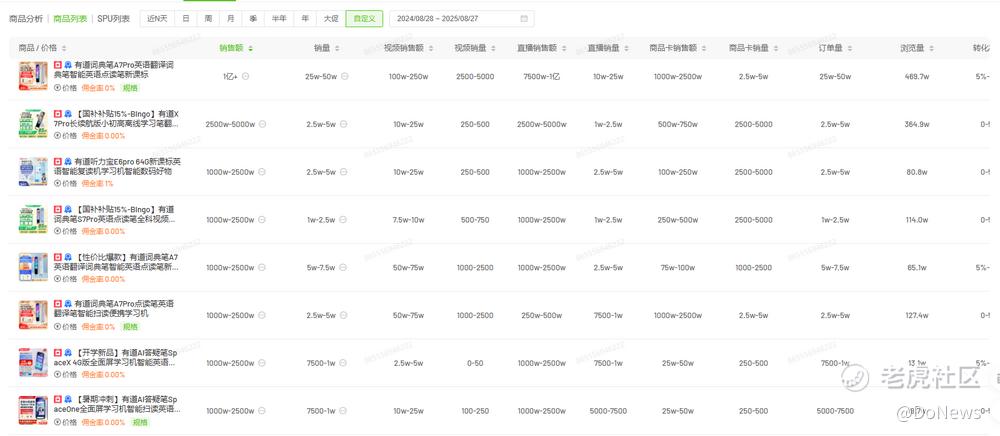Click sort arrows beside 商品卡销售额 header

[704, 48]
